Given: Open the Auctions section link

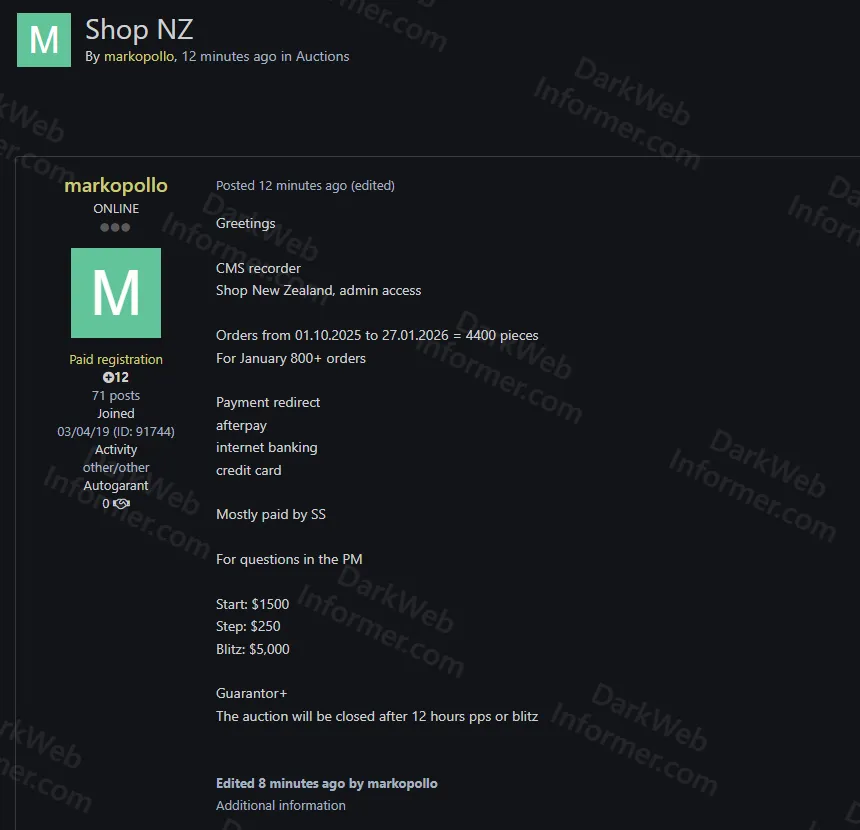Looking at the screenshot, I should (322, 56).
